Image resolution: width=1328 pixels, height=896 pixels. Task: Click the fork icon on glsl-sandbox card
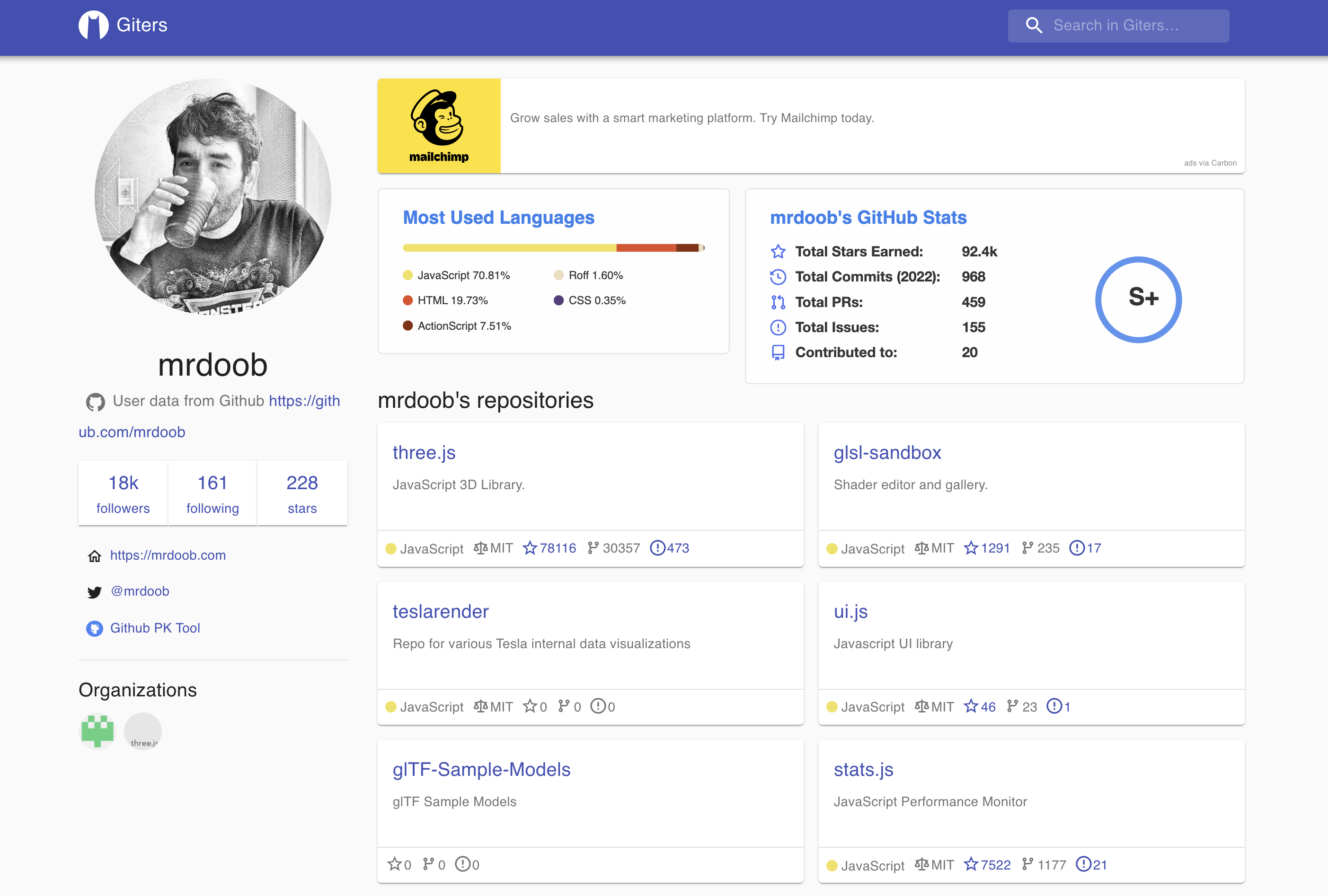coord(1027,548)
